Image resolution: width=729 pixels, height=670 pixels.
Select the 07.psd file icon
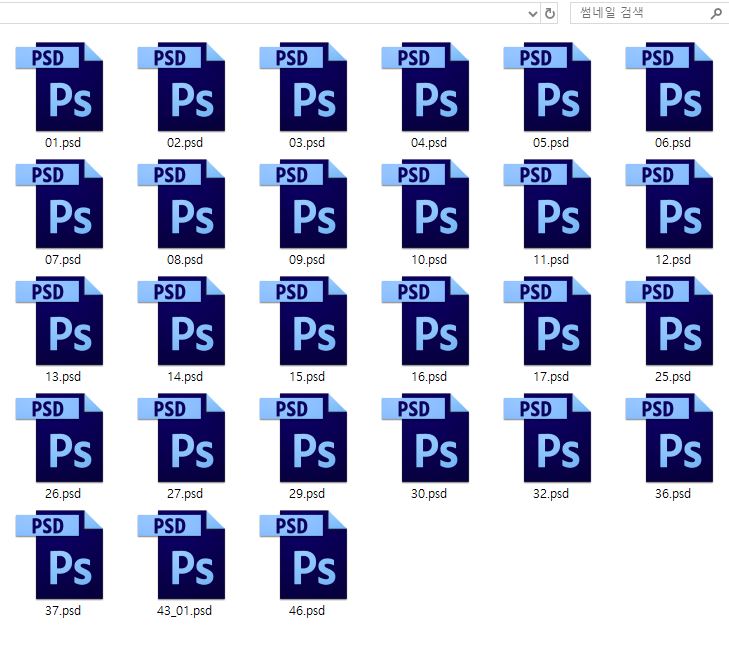(x=59, y=204)
